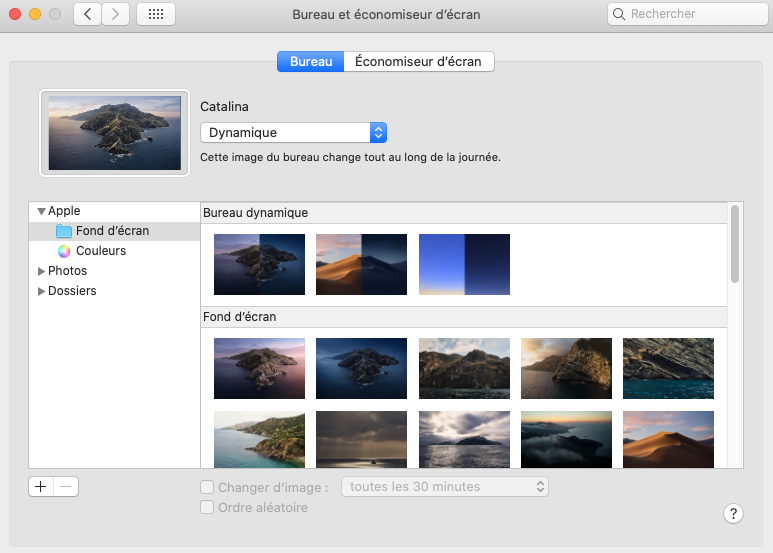The height and width of the screenshot is (553, 773).
Task: Choose the dynamic Mojave dune wallpaper
Action: (361, 264)
